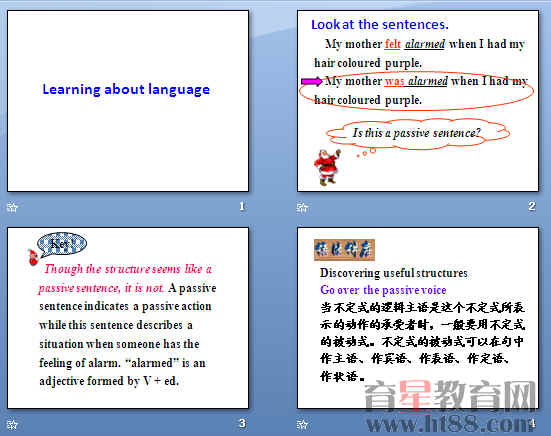551x436 pixels.
Task: Click the pink italic sentence on slide 3
Action: click(x=126, y=279)
